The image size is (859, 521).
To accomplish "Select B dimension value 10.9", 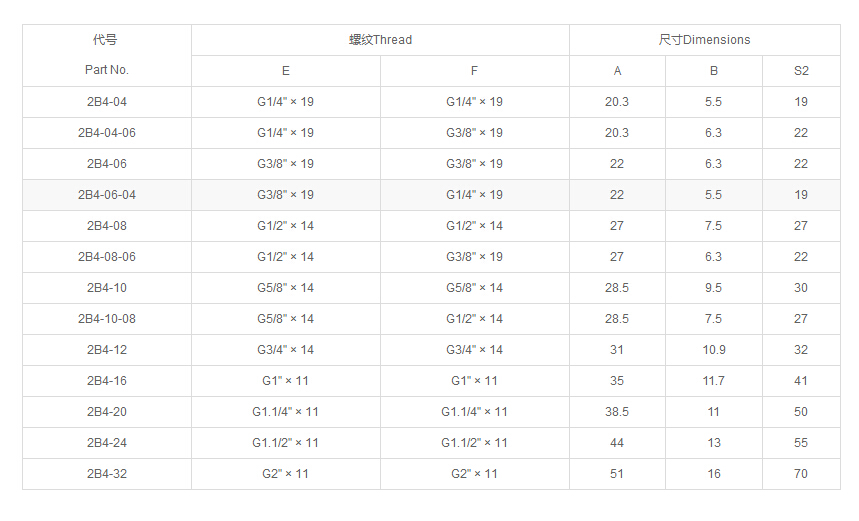I will [714, 350].
